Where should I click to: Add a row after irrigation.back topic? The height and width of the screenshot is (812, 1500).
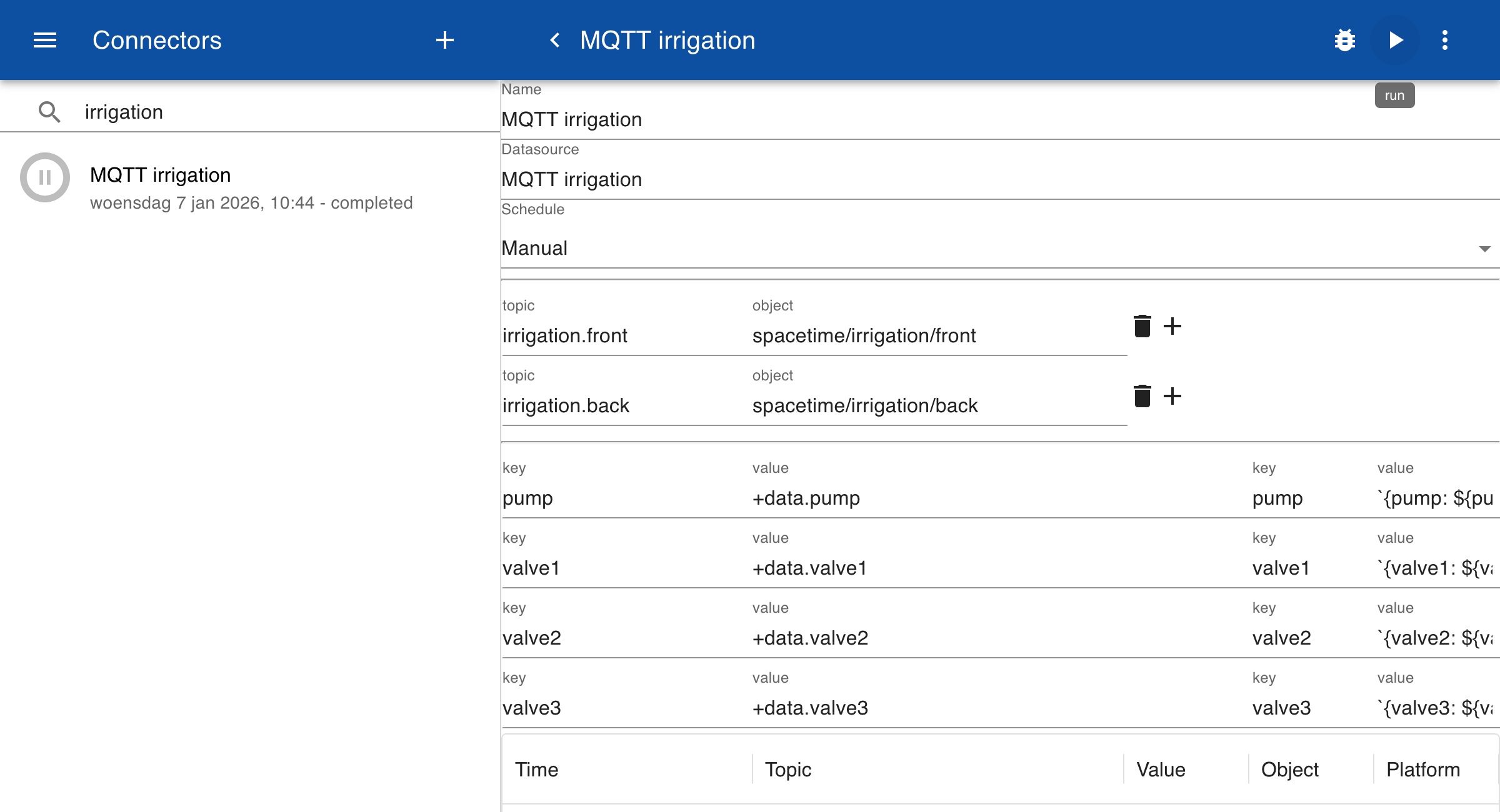1172,396
